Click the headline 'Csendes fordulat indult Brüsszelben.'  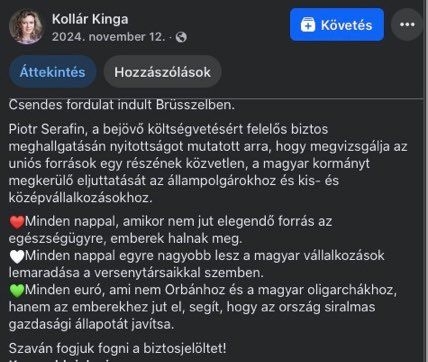(122, 105)
